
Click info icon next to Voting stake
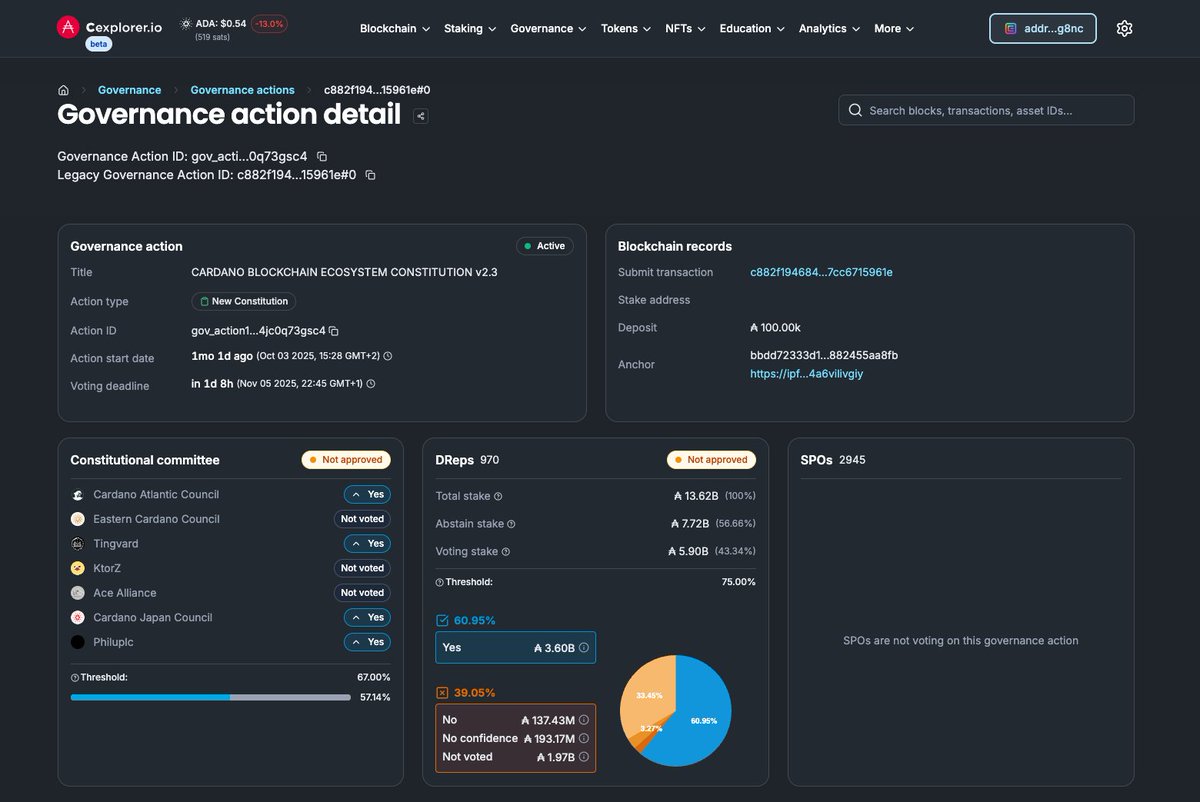(x=505, y=552)
